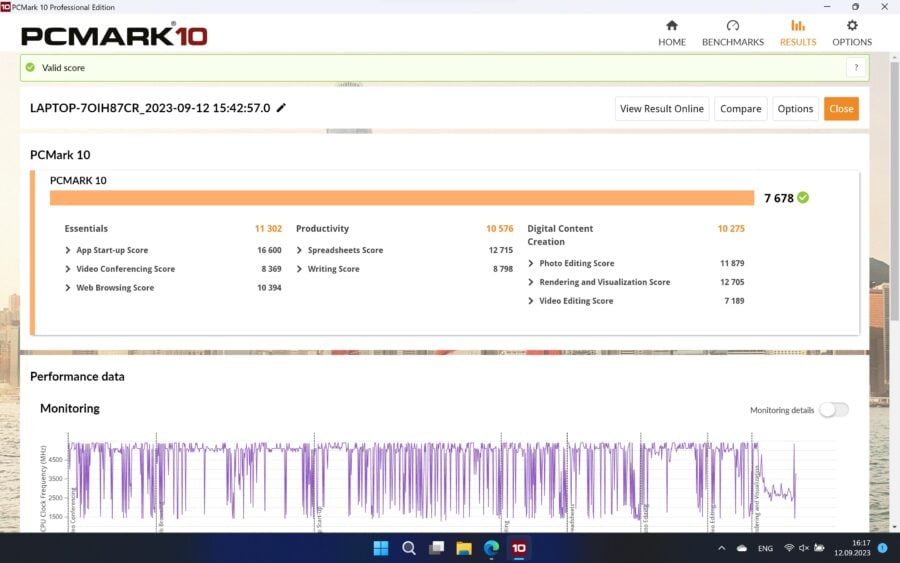The image size is (900, 563).
Task: Expand Writing Score
Action: (299, 269)
